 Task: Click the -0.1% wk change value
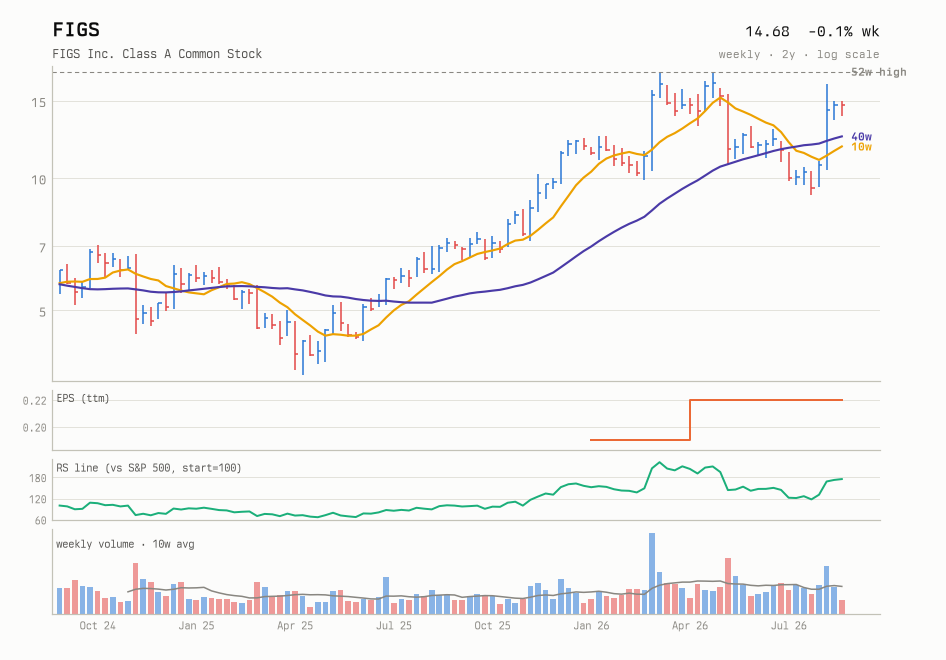pyautogui.click(x=843, y=31)
